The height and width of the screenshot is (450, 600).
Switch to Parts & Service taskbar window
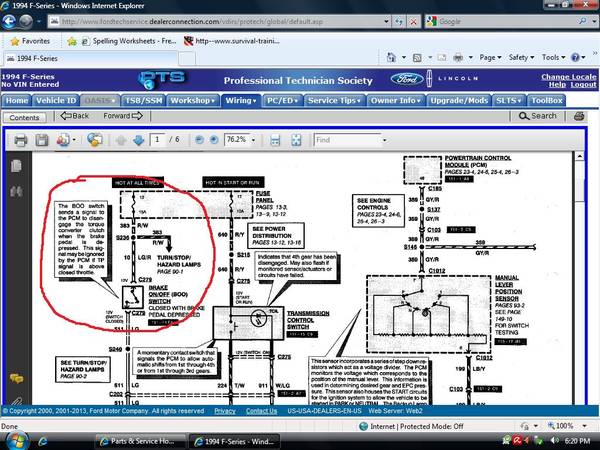pyautogui.click(x=138, y=441)
